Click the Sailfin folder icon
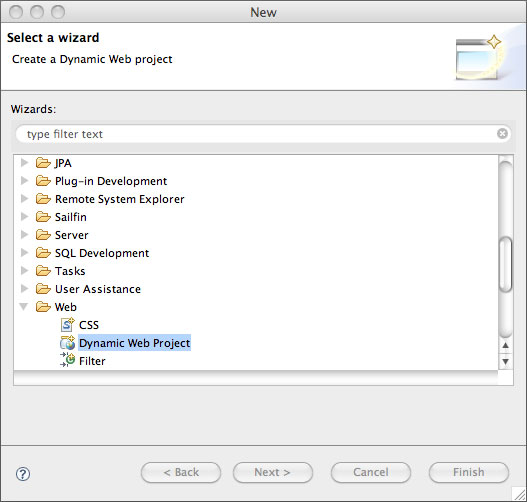 pyautogui.click(x=43, y=217)
